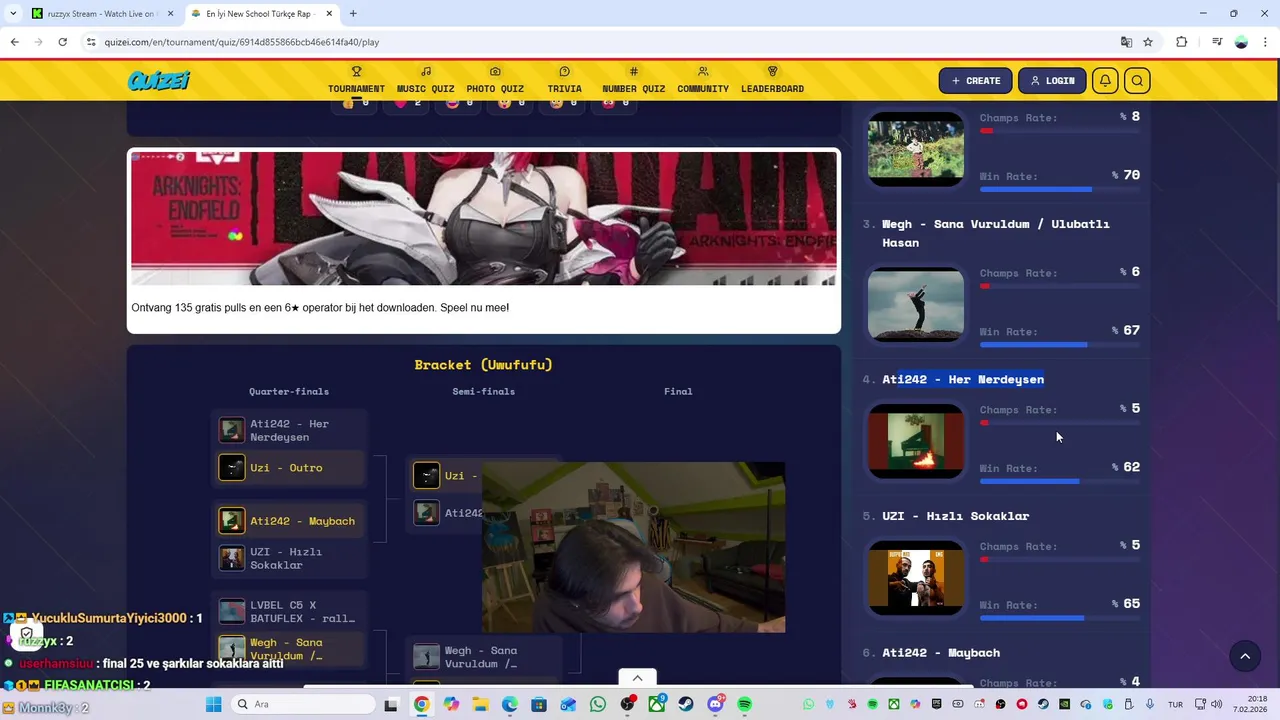Open Steam from the taskbar
This screenshot has height=720, width=1280.
pyautogui.click(x=686, y=704)
